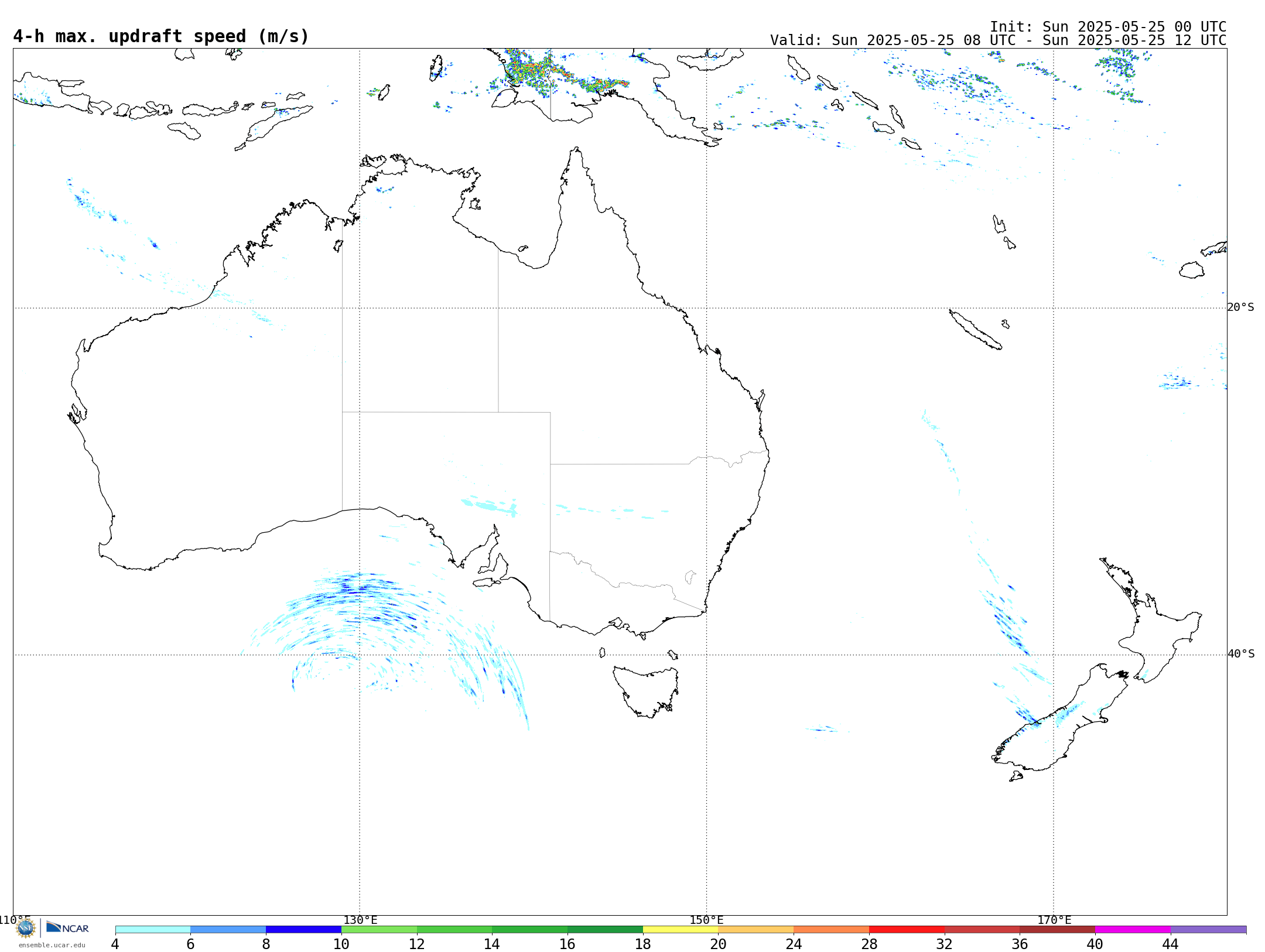Click colorbar tick label 14
This screenshot has width=1265, height=952.
point(492,944)
